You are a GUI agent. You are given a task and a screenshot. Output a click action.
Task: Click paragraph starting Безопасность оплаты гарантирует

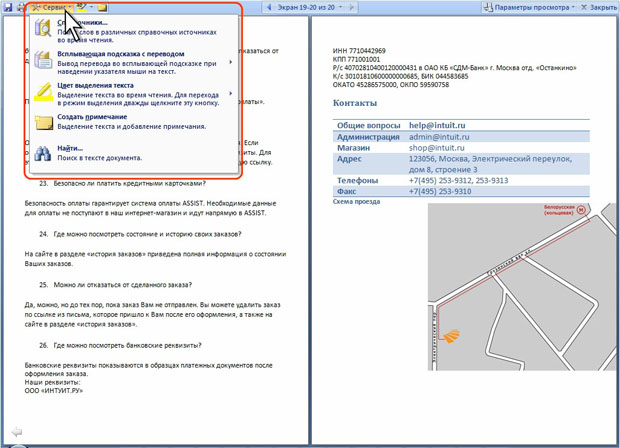[150, 208]
